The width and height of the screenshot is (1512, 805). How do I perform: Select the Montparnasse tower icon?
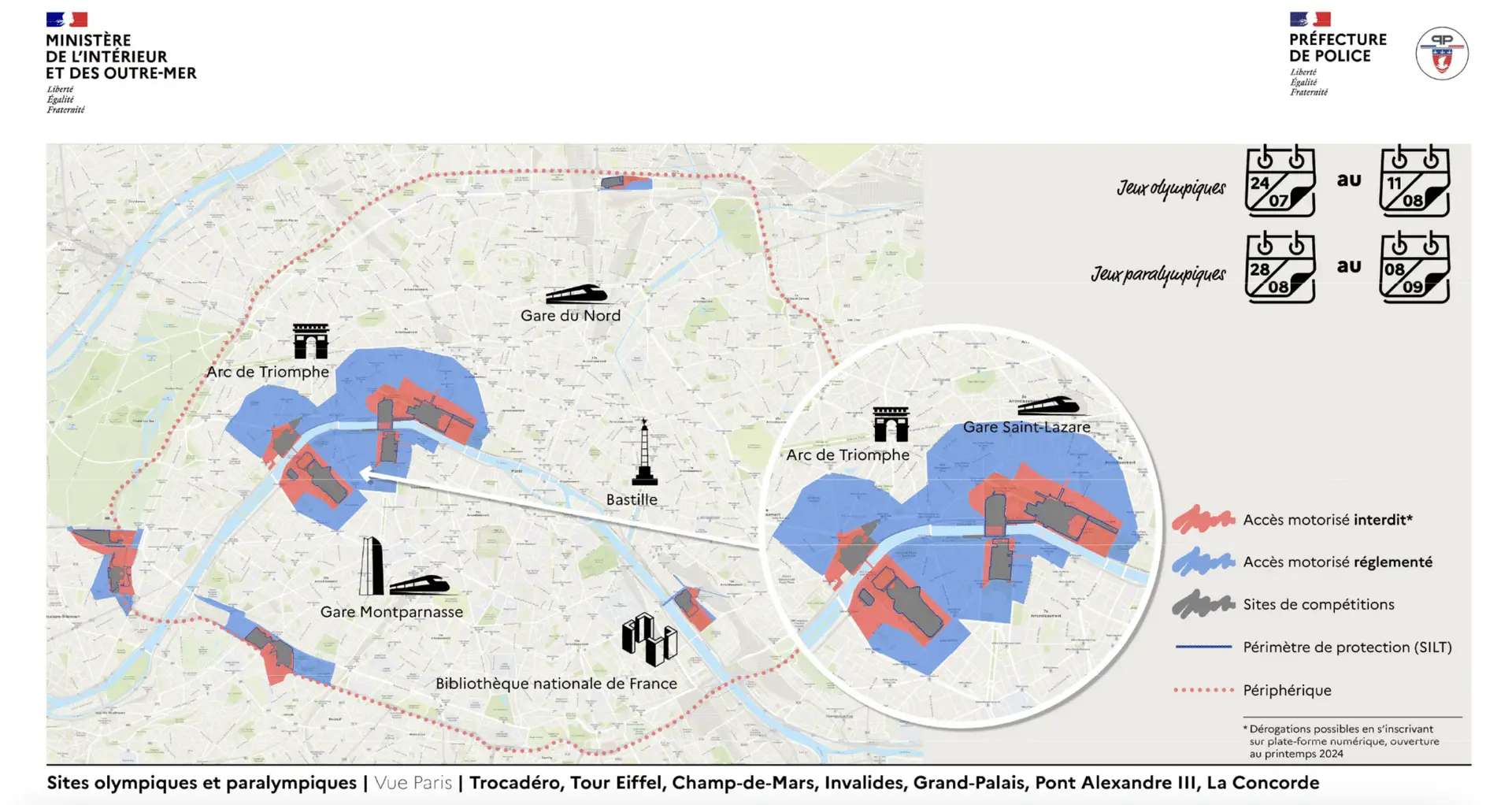[371, 566]
